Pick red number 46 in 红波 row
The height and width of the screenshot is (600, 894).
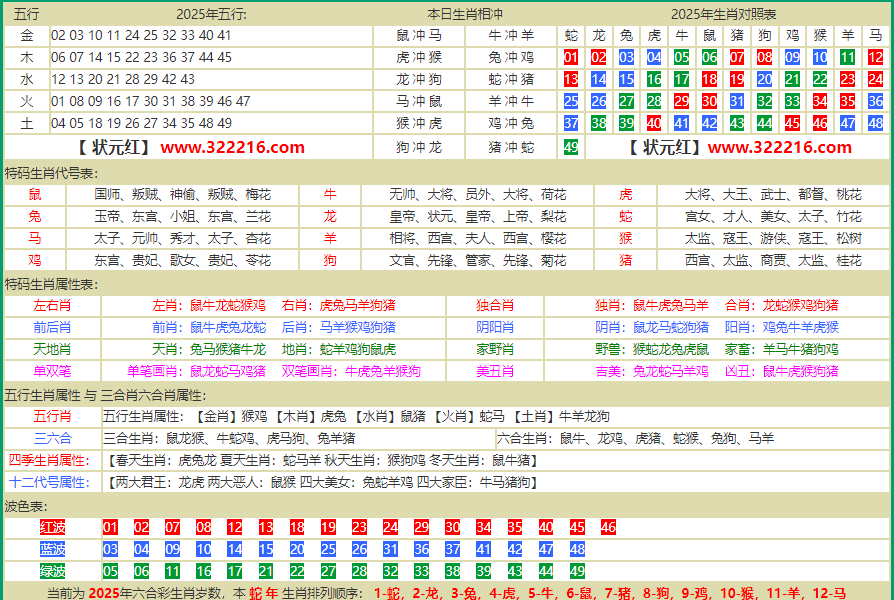click(608, 527)
